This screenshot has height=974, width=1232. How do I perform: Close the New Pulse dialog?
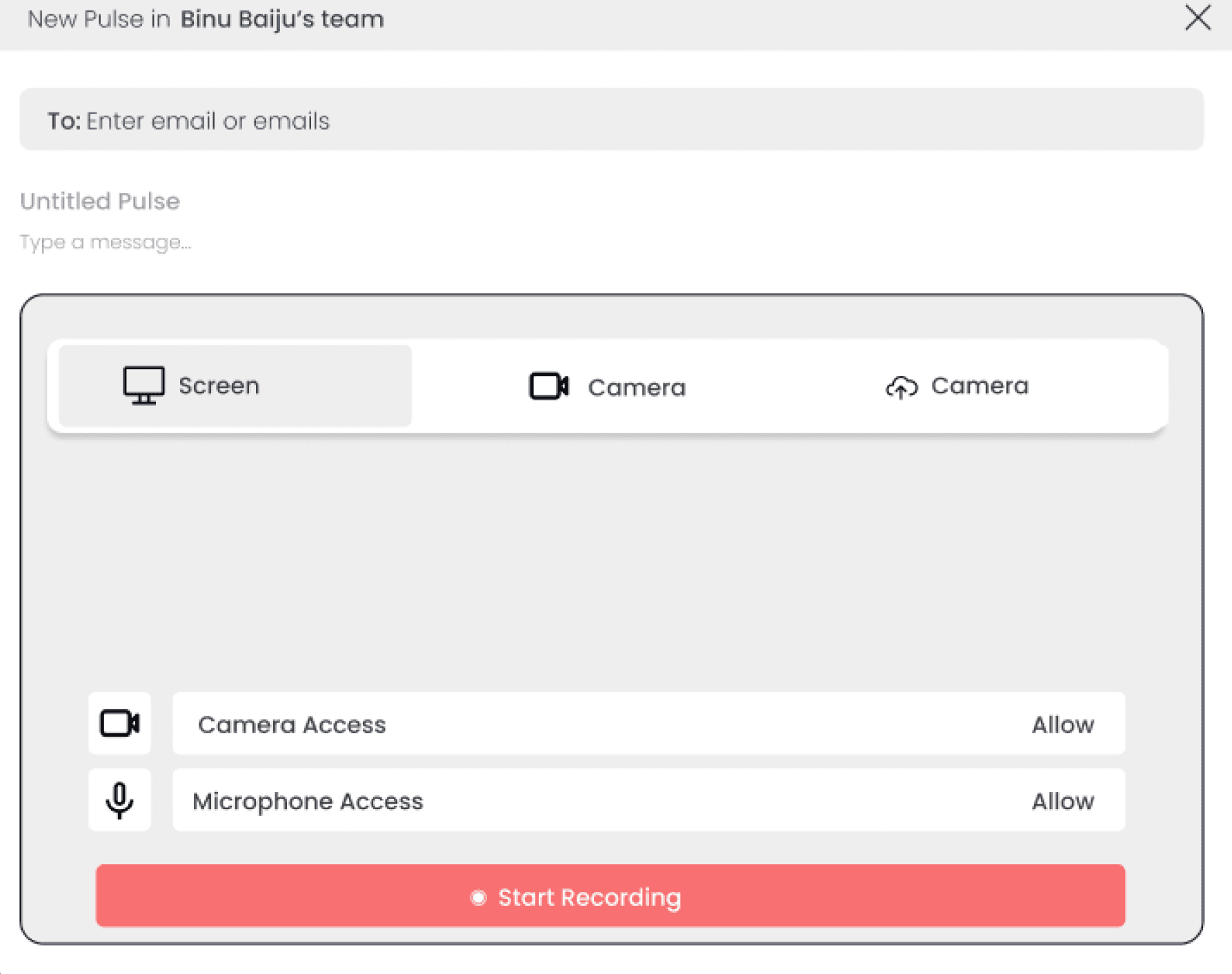(1198, 18)
